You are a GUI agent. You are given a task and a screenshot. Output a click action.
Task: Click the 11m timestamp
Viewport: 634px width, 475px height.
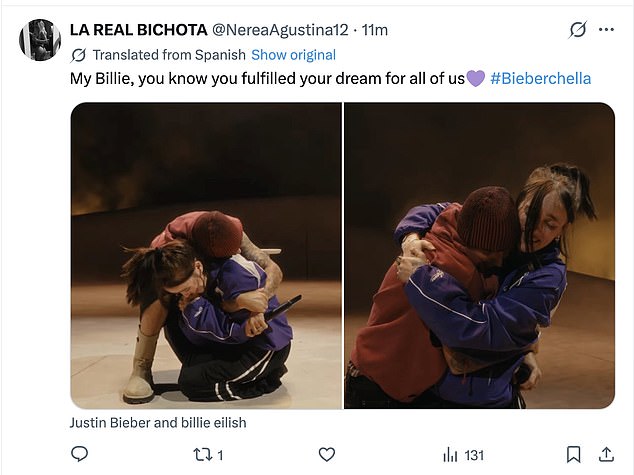point(375,30)
